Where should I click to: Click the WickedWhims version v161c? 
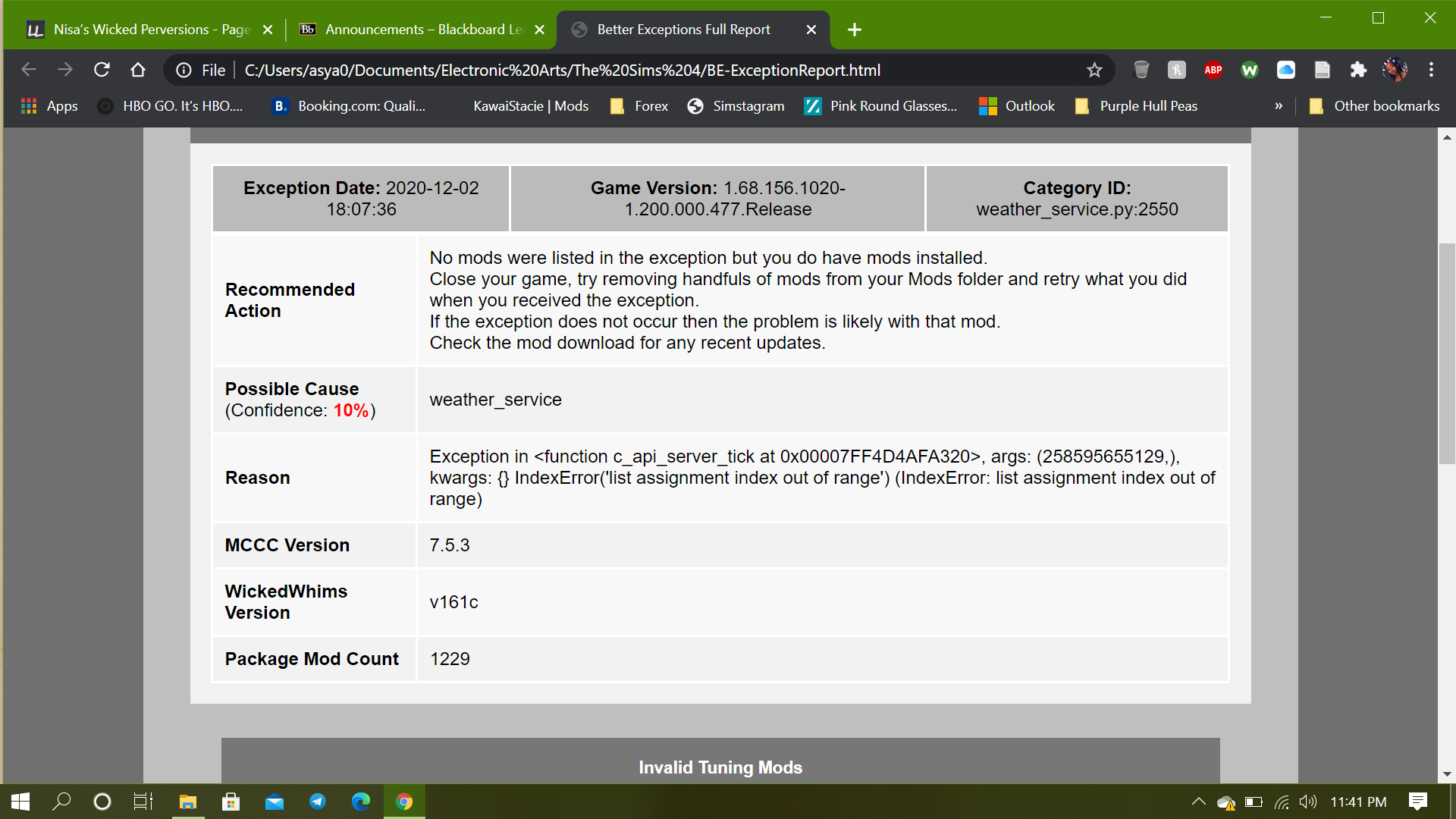(x=453, y=602)
